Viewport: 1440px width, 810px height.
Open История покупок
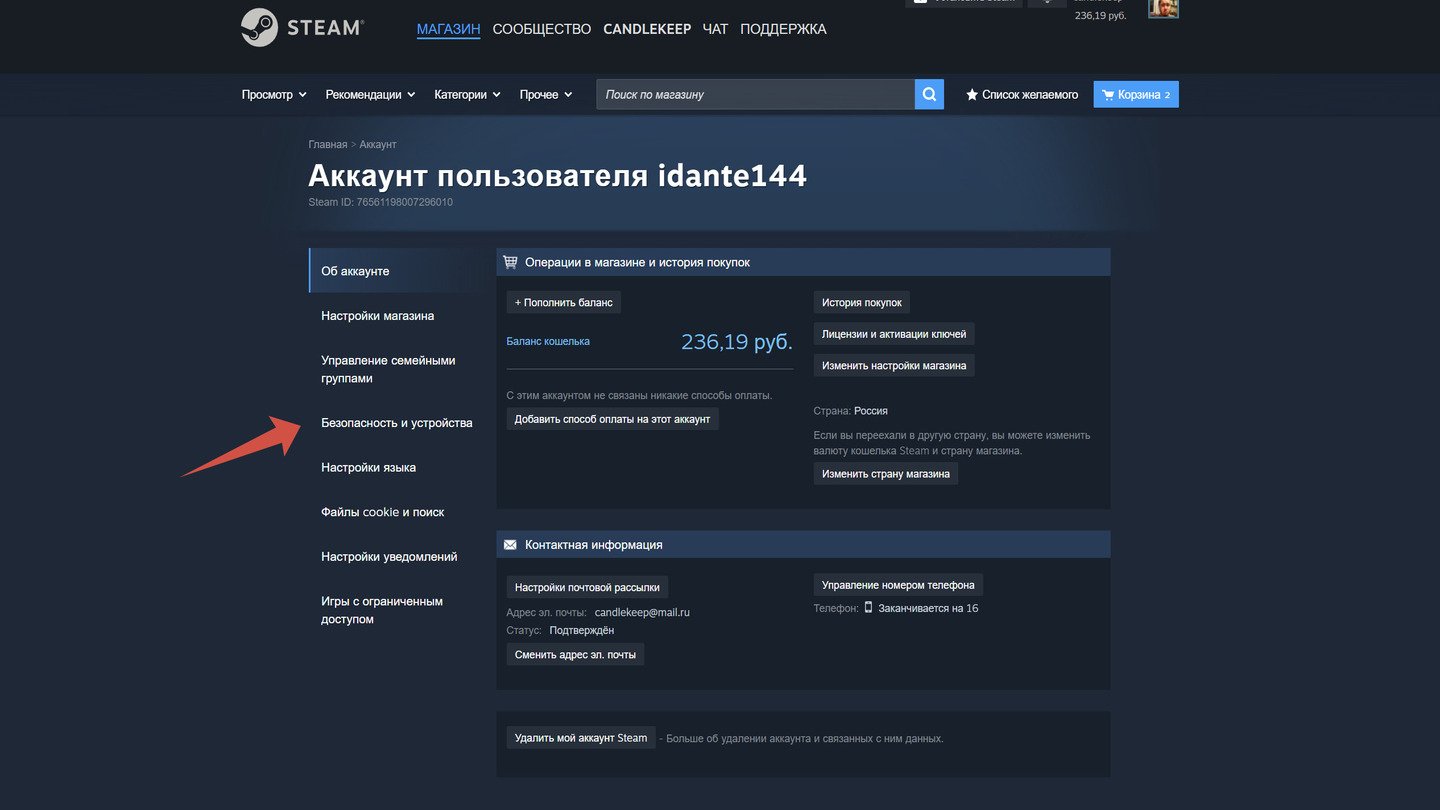(x=861, y=302)
